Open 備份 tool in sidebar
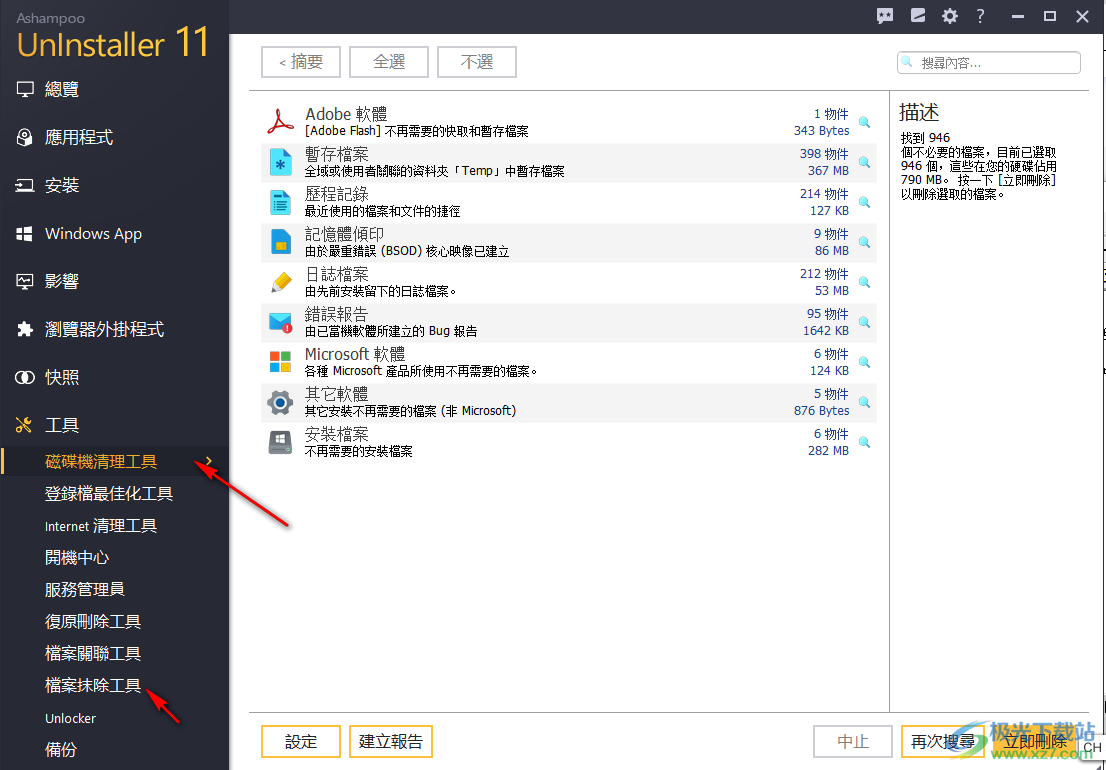The image size is (1106, 770). (61, 750)
